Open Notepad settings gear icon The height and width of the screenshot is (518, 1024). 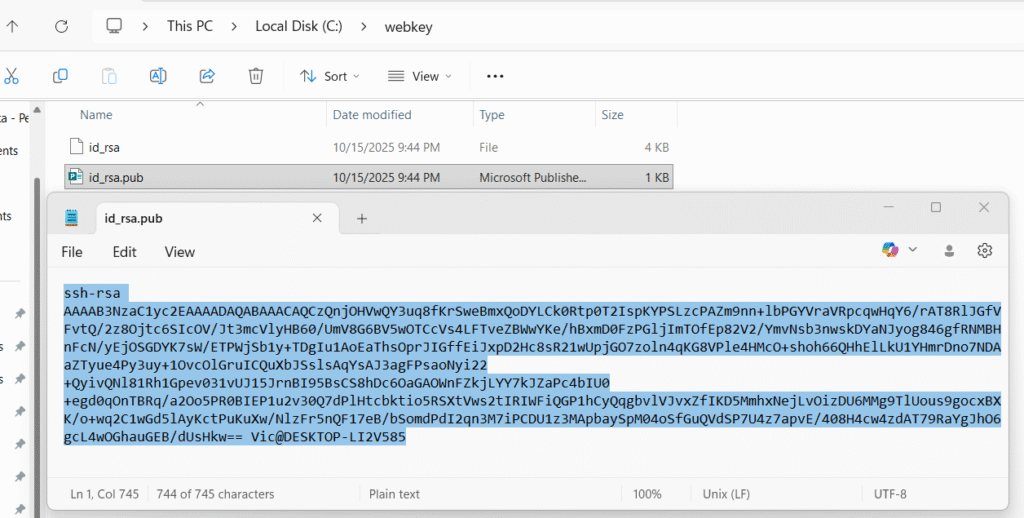984,249
